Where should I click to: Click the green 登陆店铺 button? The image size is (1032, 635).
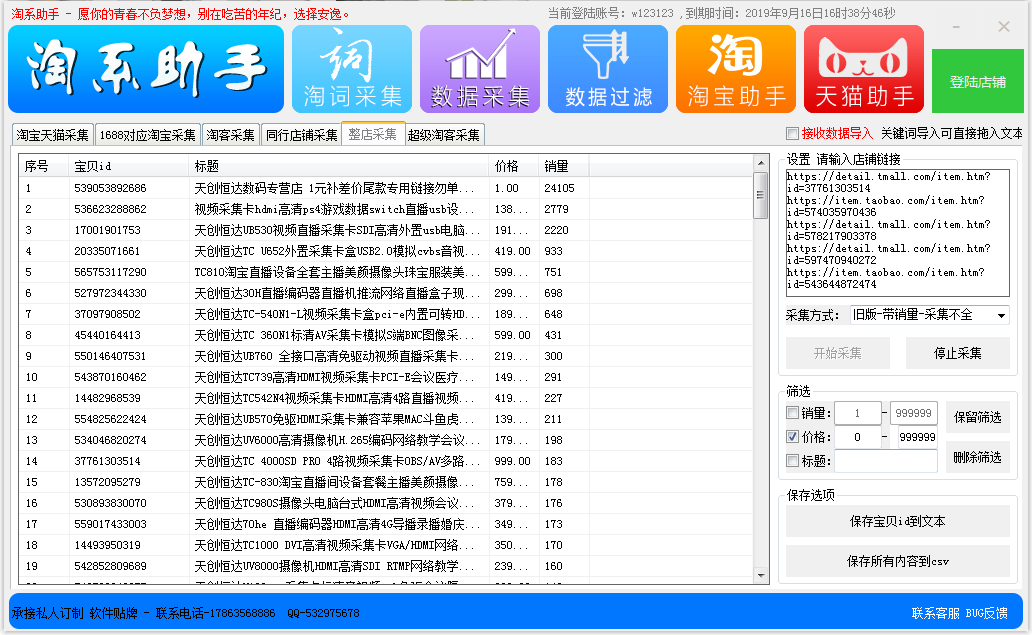coord(977,82)
